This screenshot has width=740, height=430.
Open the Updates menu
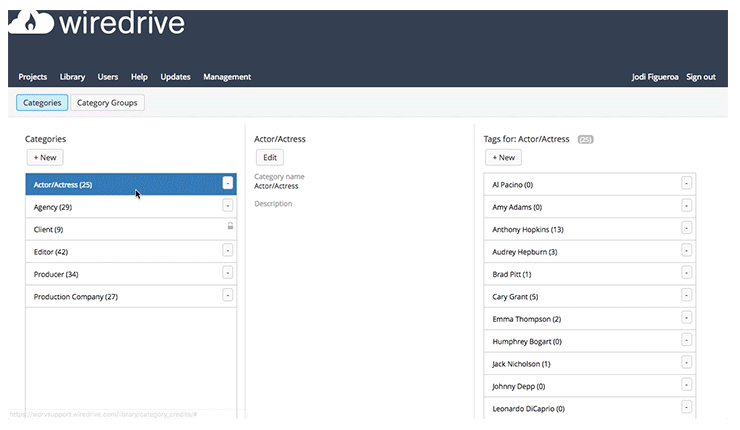[x=175, y=77]
